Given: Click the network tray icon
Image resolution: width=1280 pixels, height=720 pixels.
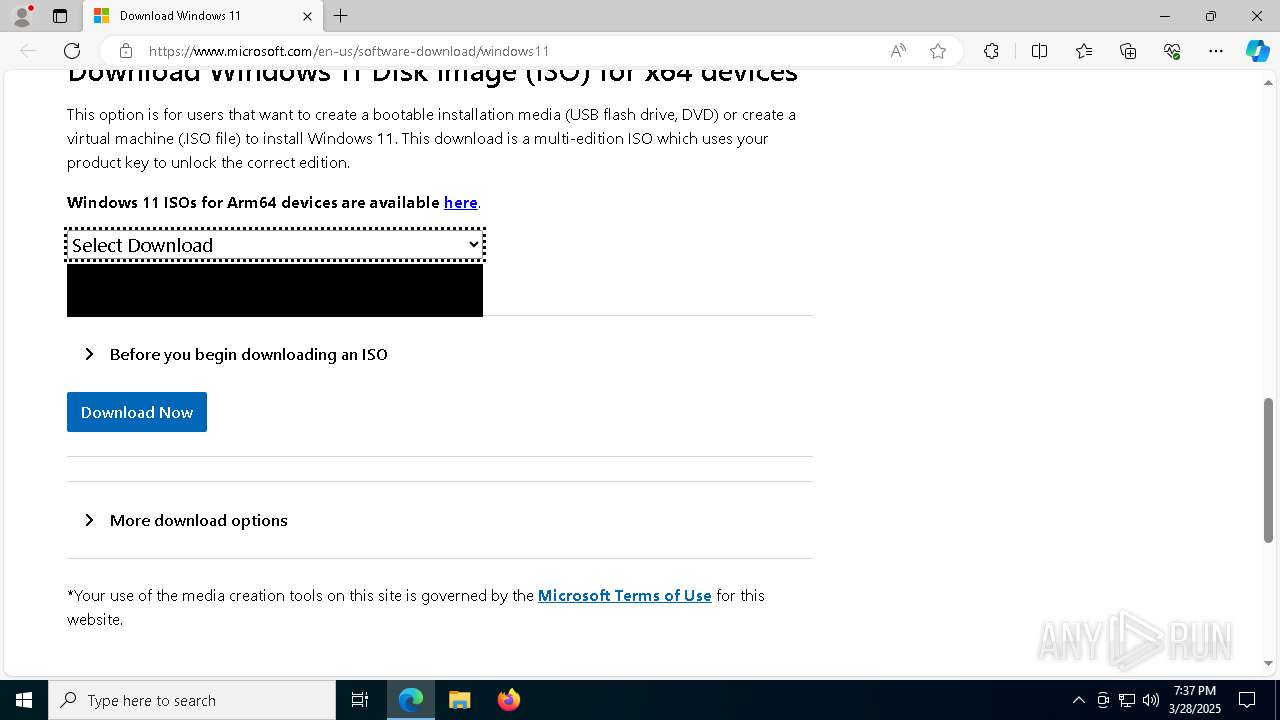Looking at the screenshot, I should coord(1127,700).
